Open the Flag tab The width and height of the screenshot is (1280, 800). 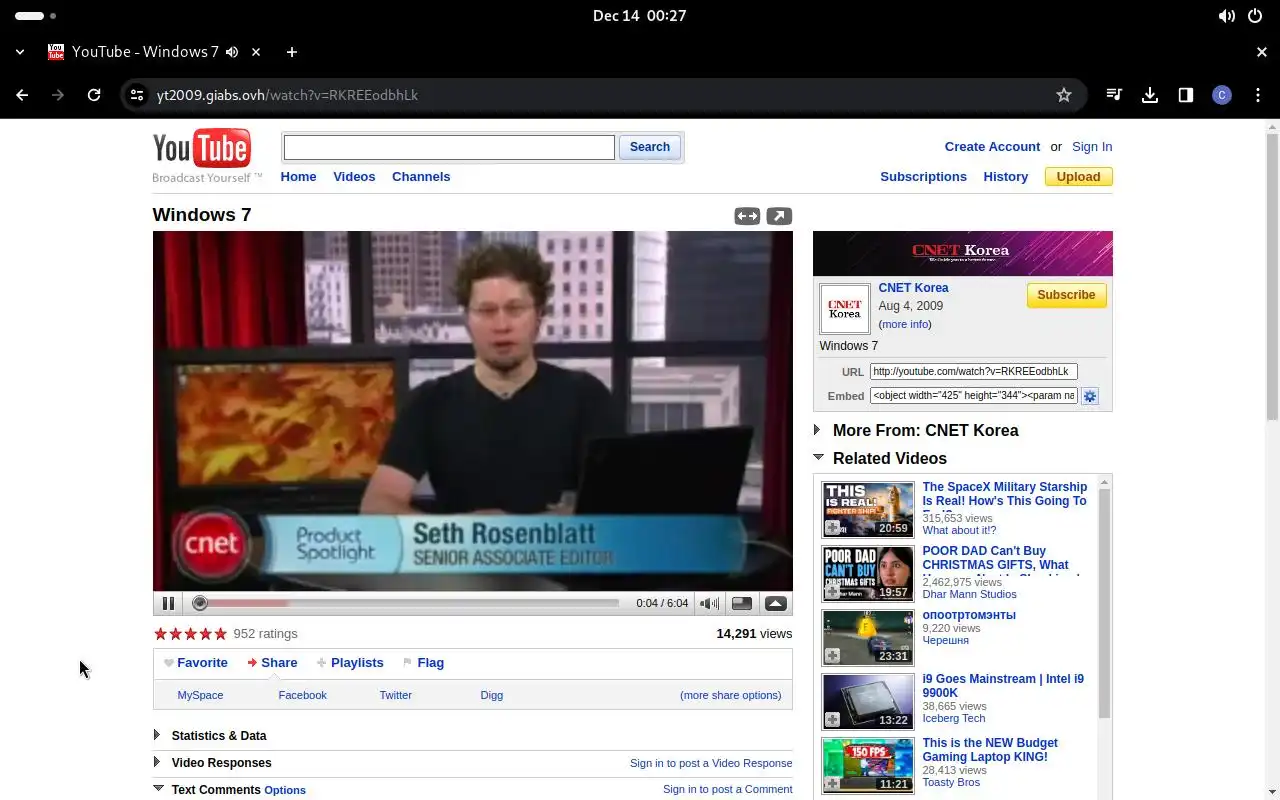click(423, 662)
